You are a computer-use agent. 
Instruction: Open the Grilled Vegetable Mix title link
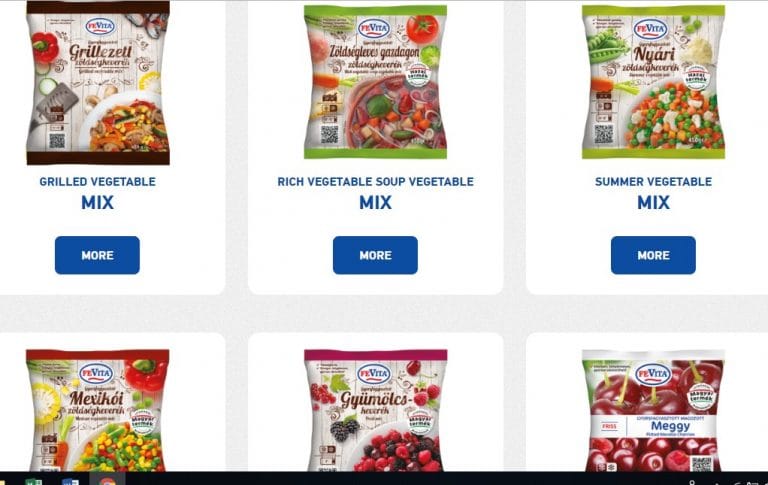[97, 193]
